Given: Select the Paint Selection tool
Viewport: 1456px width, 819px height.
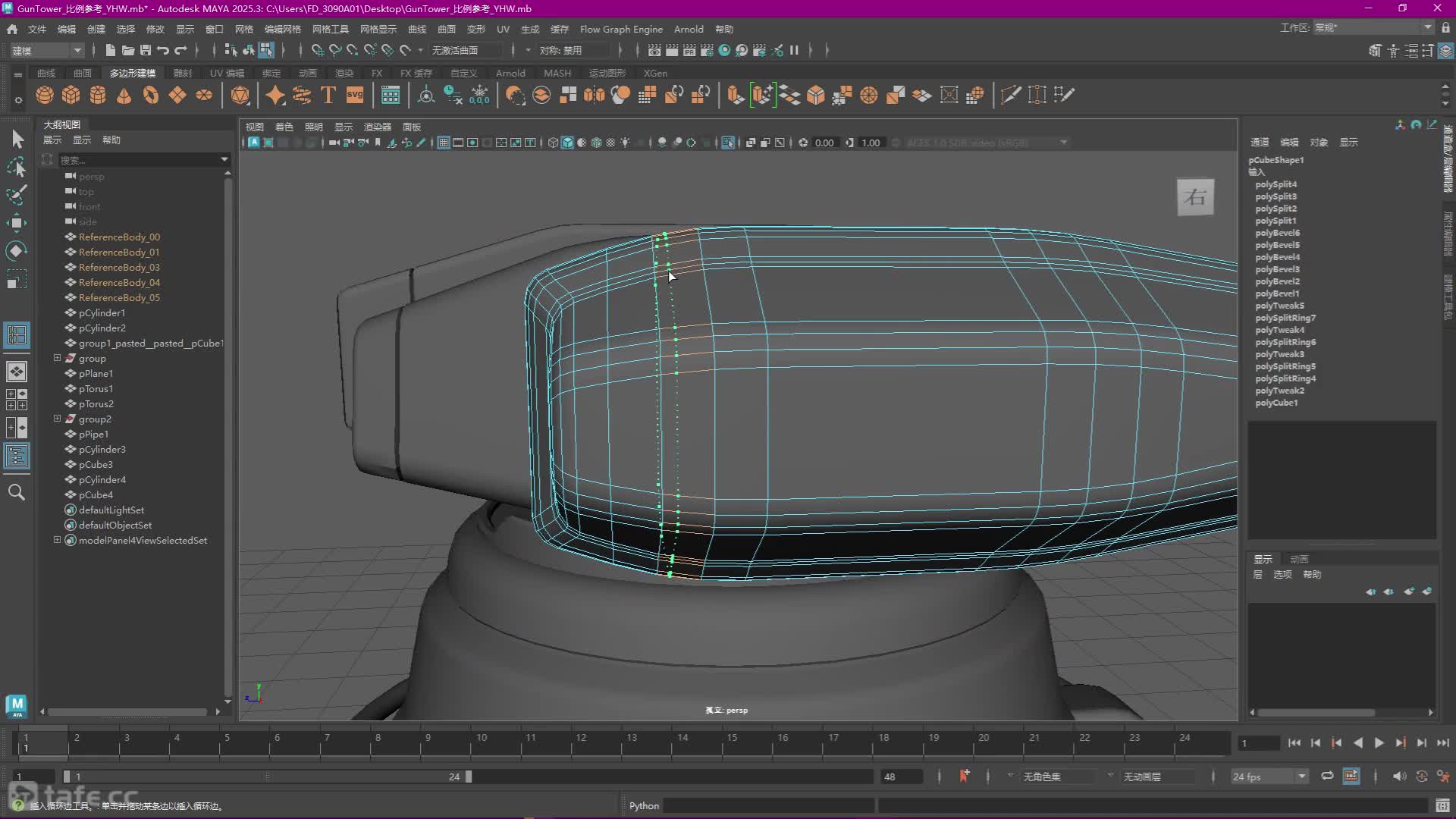Looking at the screenshot, I should [x=17, y=195].
